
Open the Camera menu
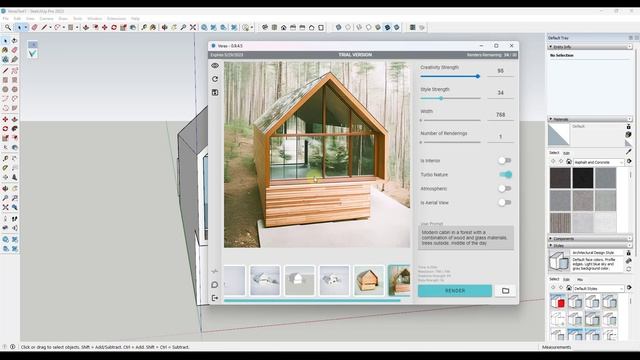(46, 18)
